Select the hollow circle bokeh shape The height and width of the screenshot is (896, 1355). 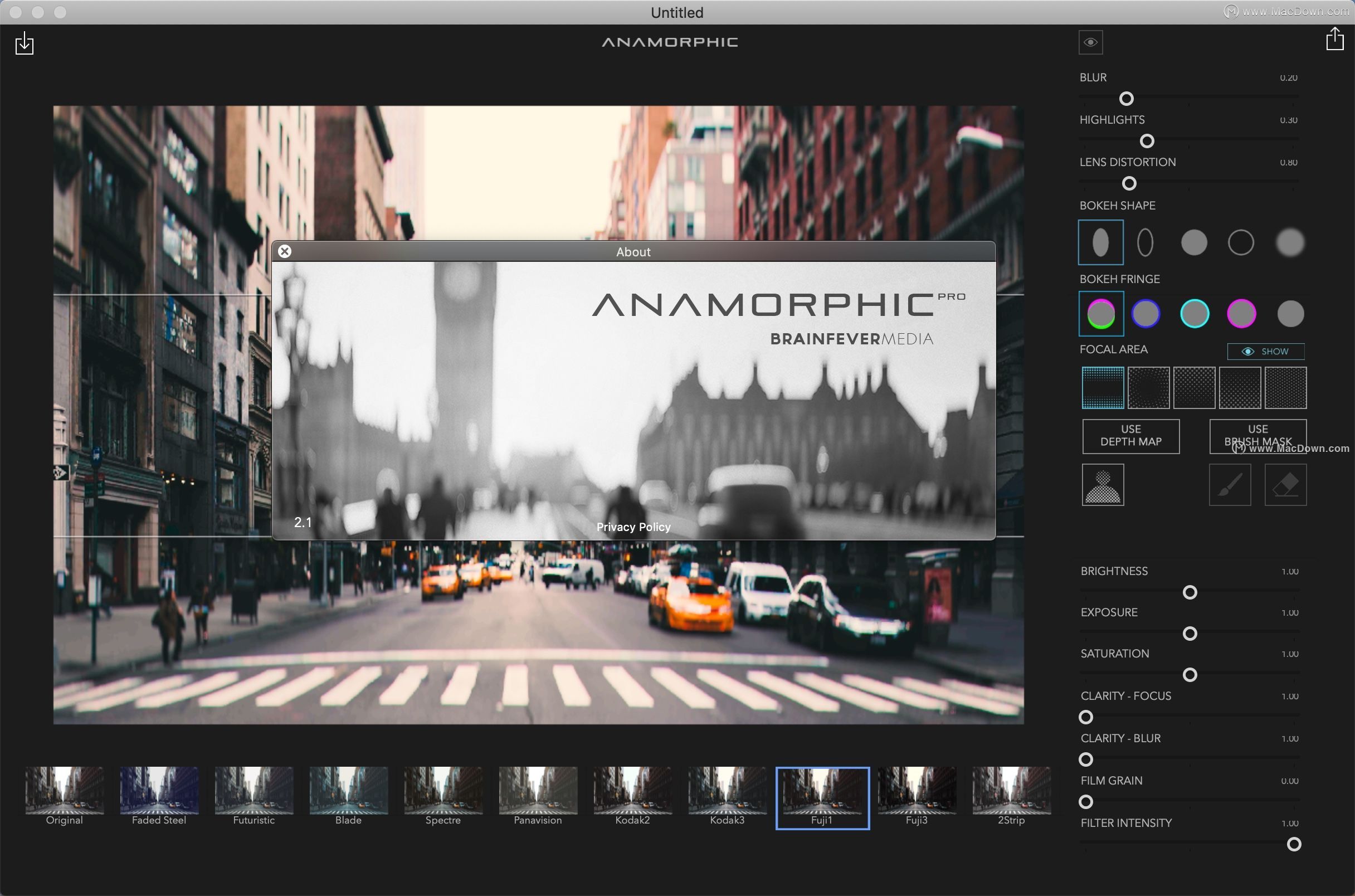pos(1241,242)
